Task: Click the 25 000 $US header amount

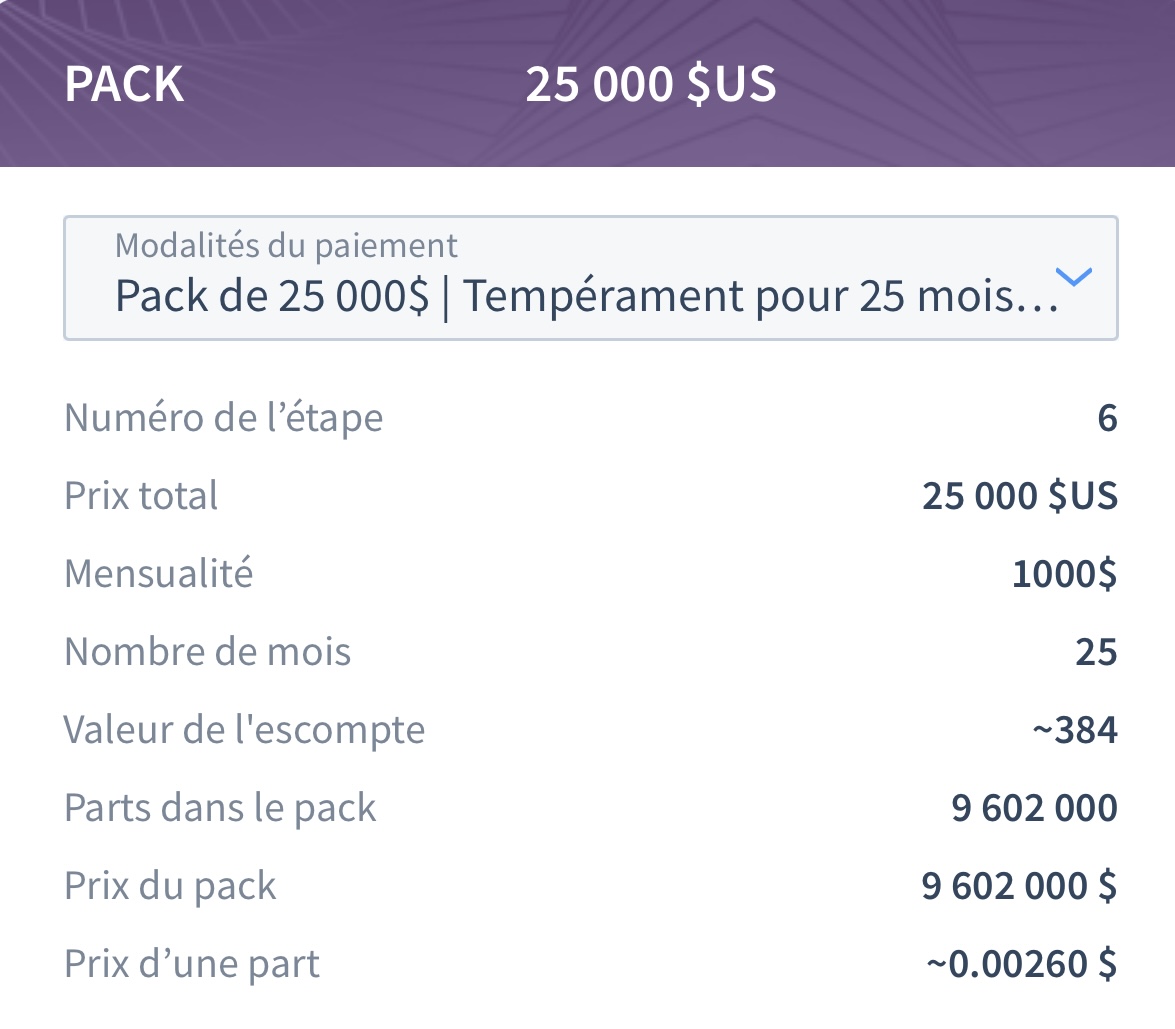Action: [x=650, y=84]
